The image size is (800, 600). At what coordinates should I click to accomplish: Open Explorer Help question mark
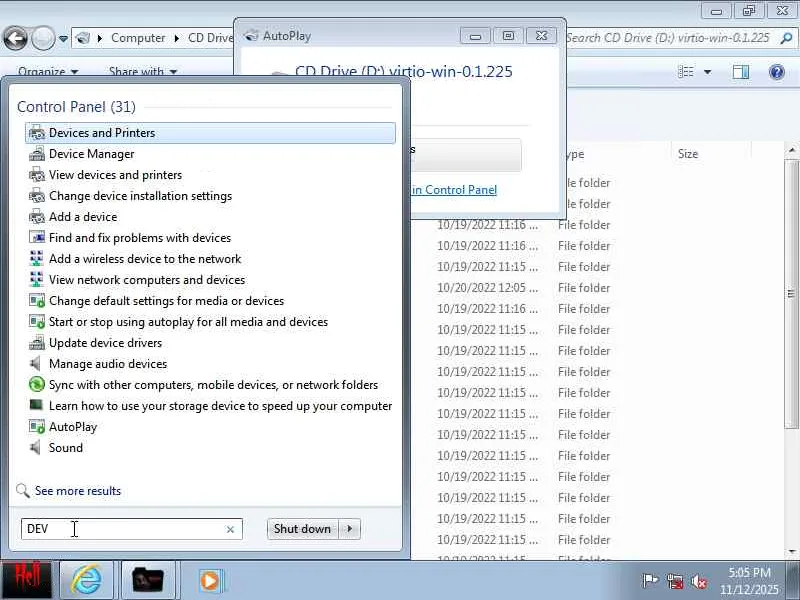click(x=777, y=72)
